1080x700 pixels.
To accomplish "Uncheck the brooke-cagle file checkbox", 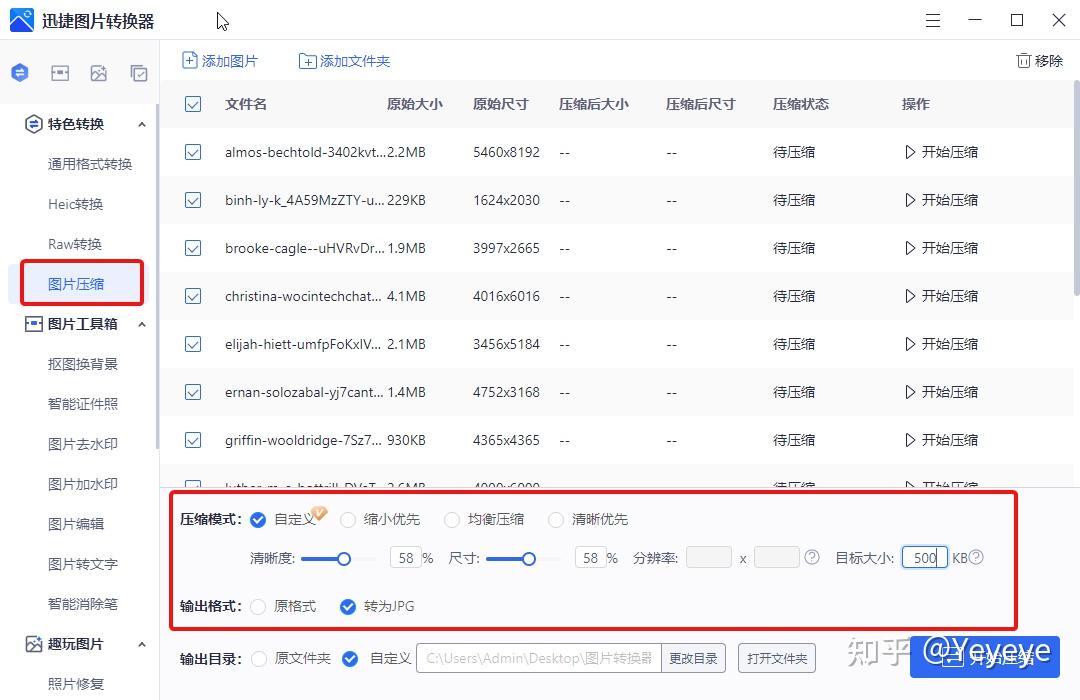I will 193,248.
